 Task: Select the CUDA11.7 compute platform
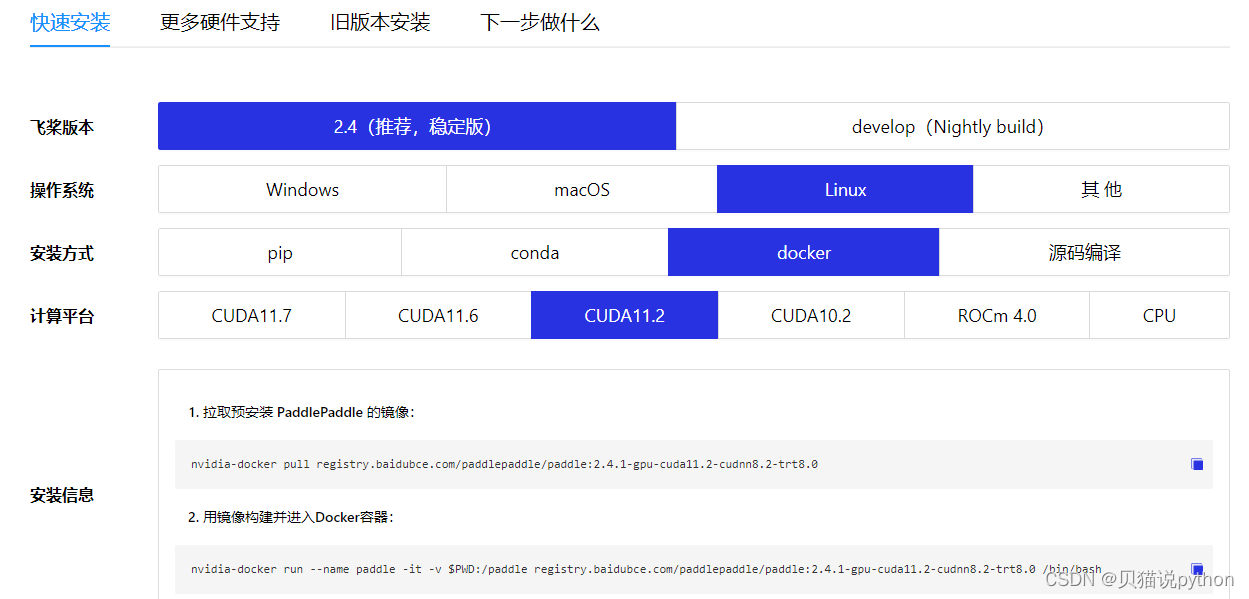coord(251,315)
